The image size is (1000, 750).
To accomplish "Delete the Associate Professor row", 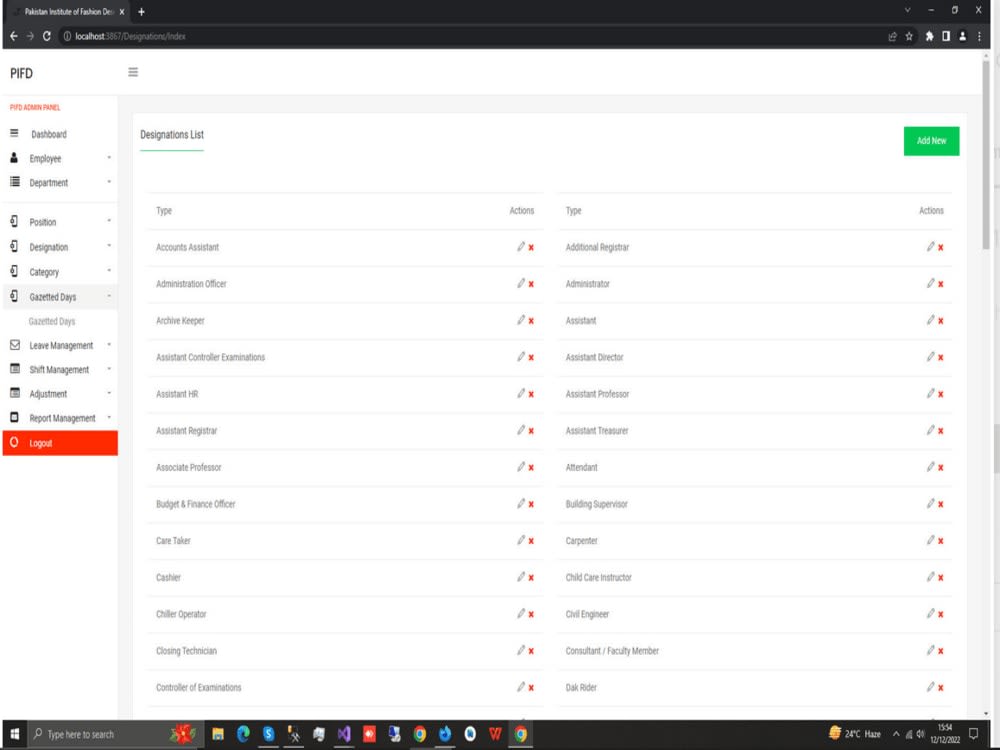I will (531, 467).
